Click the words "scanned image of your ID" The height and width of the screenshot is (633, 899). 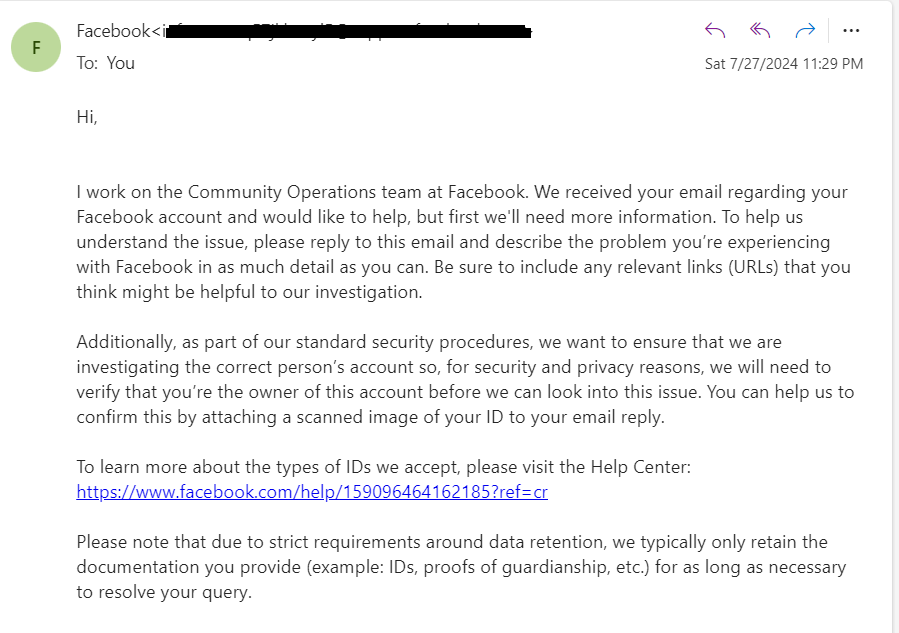[x=387, y=417]
